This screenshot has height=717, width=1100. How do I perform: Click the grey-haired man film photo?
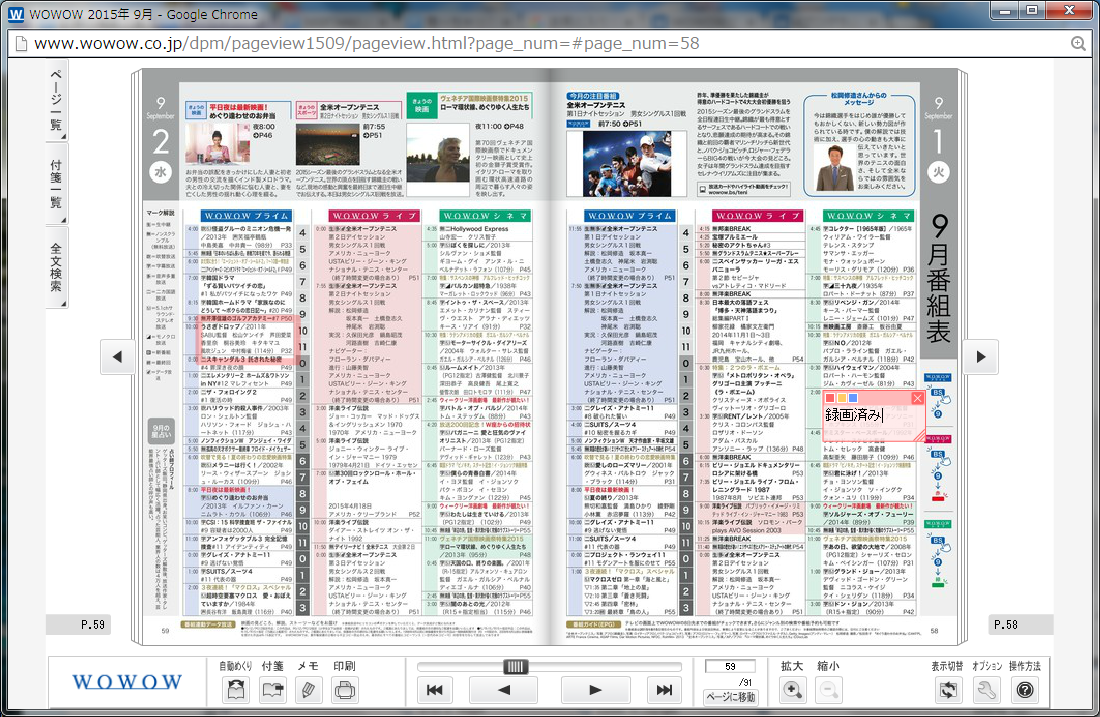pyautogui.click(x=438, y=160)
